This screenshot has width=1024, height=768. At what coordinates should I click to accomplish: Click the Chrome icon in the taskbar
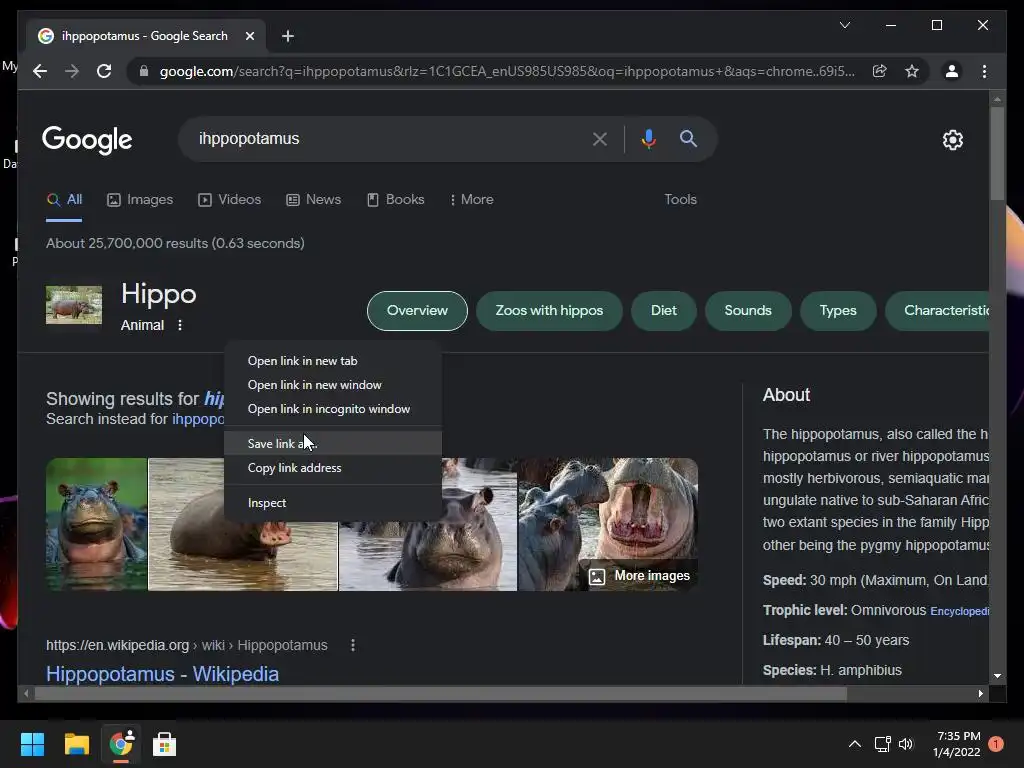point(121,744)
